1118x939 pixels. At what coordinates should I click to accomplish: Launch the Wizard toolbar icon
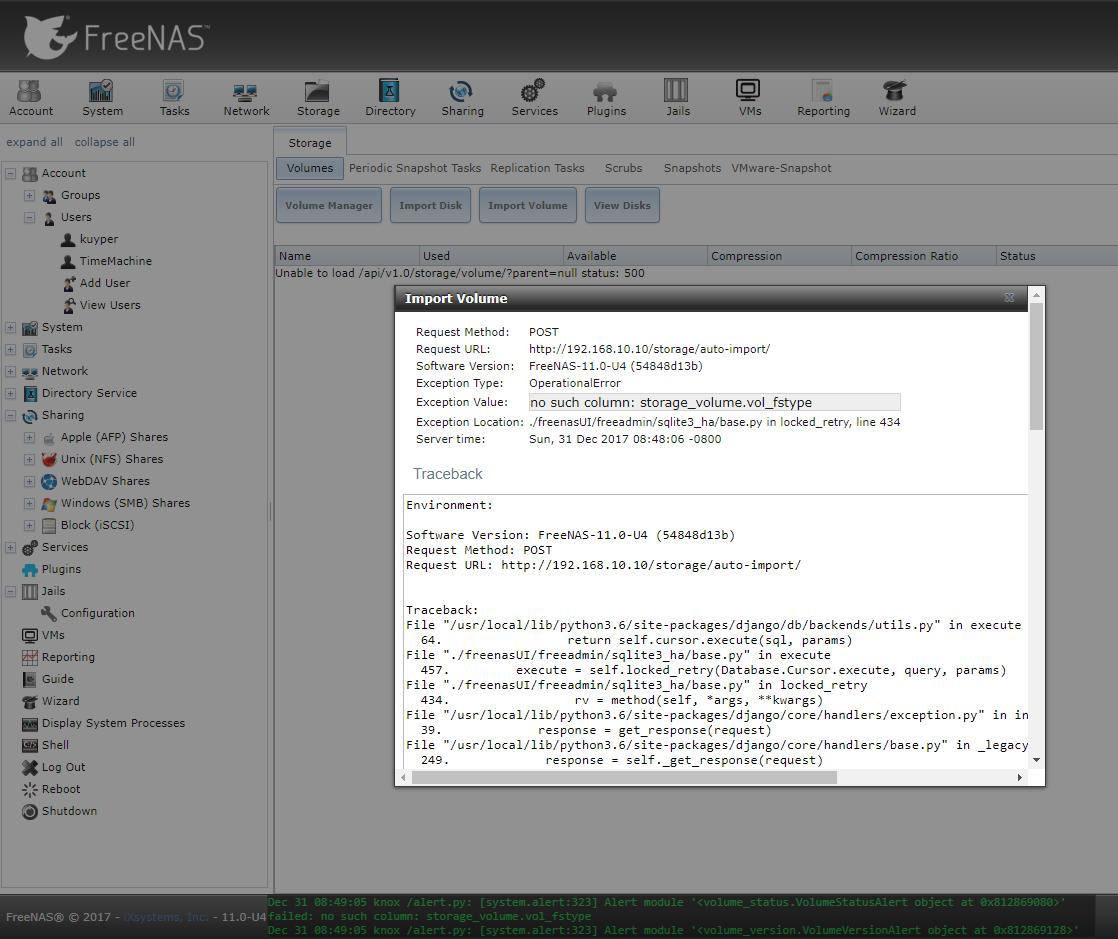(896, 98)
